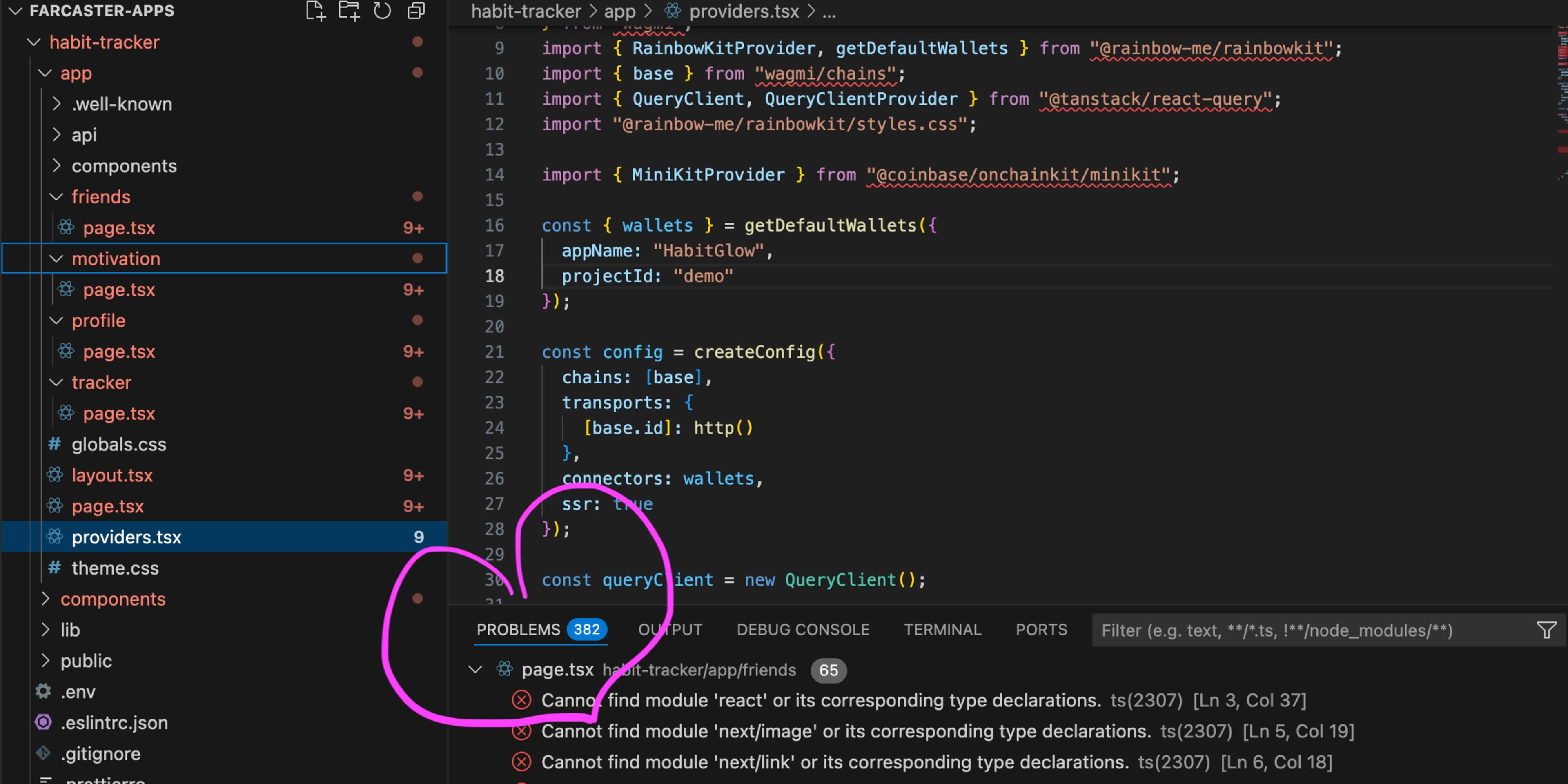Expand the public folder
This screenshot has height=784, width=1568.
(x=46, y=660)
